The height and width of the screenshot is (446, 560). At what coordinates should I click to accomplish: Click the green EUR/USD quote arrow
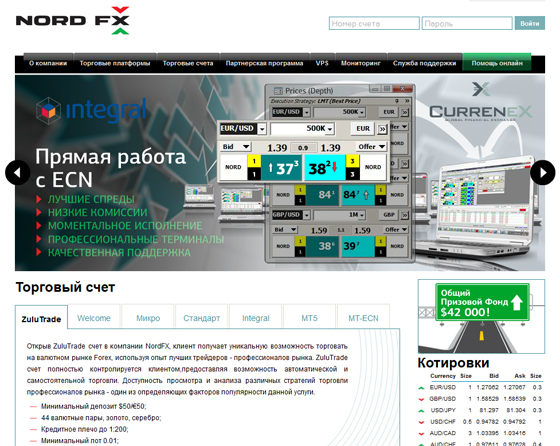421,387
